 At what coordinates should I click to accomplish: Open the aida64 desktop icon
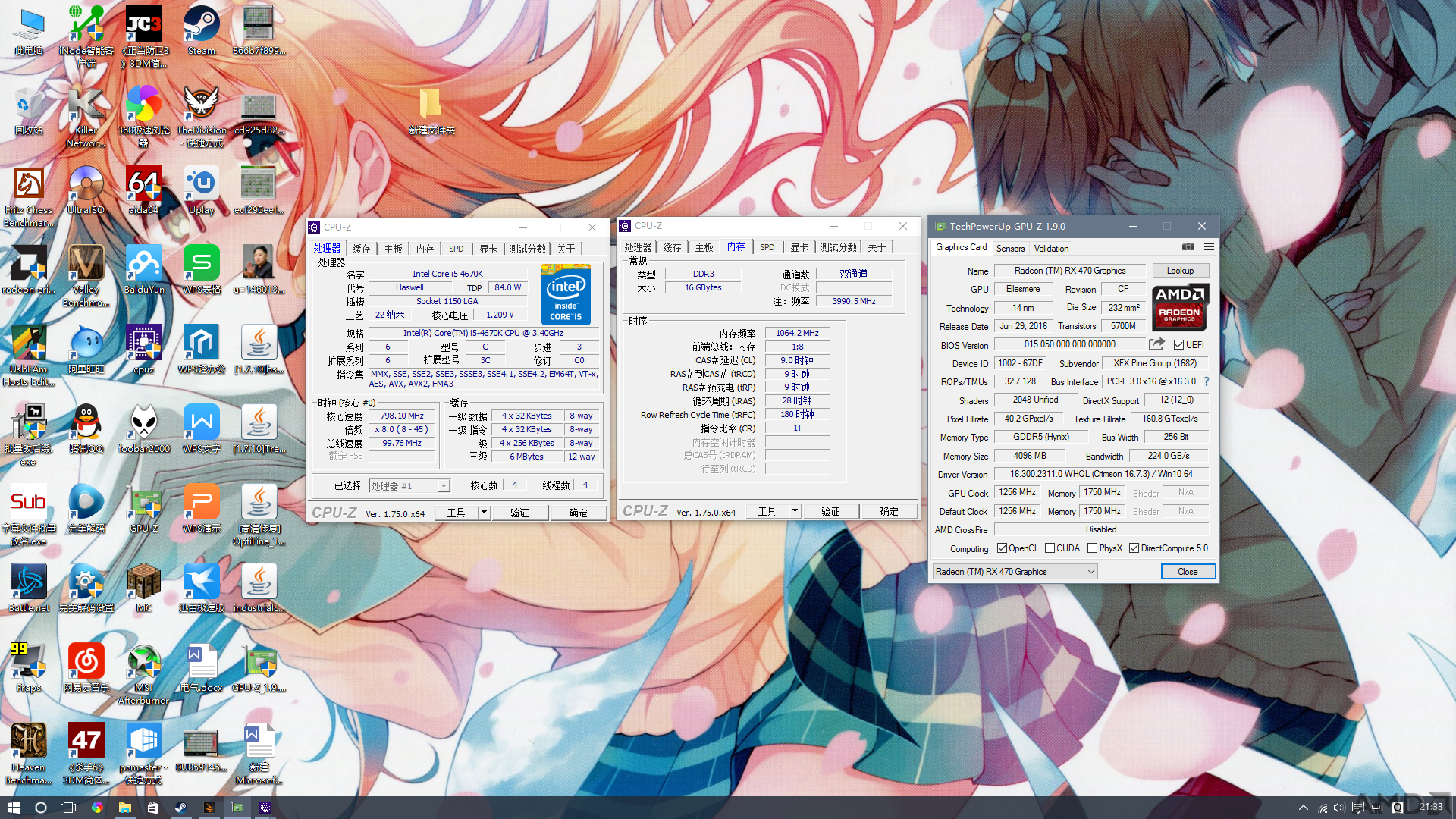pyautogui.click(x=143, y=190)
